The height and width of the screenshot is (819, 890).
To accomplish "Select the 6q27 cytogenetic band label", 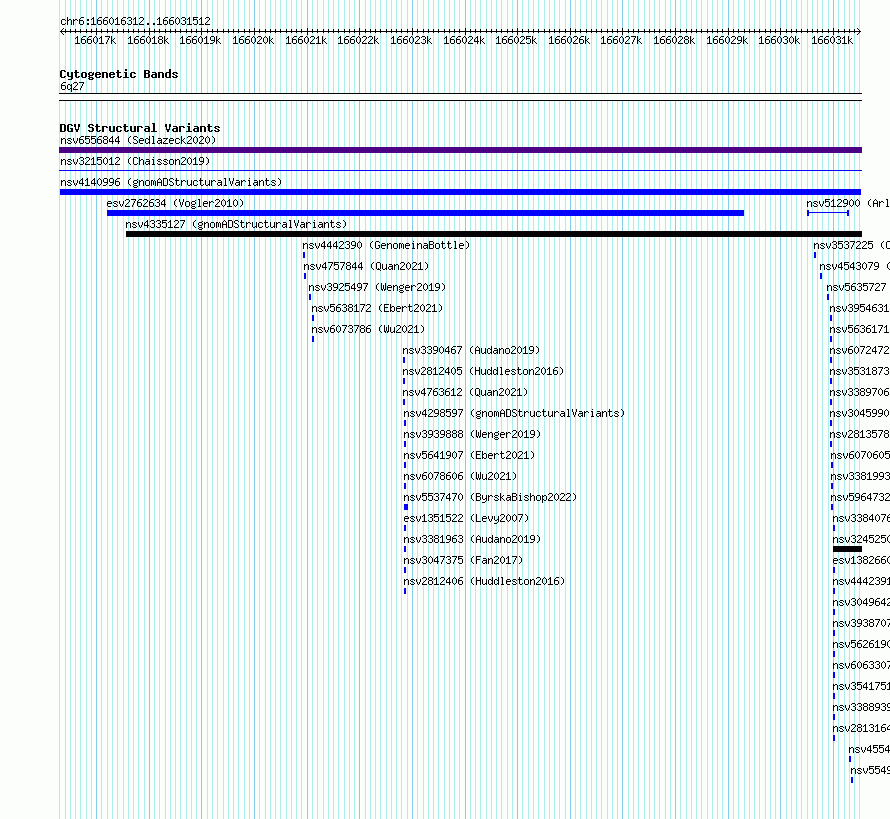I will point(72,86).
